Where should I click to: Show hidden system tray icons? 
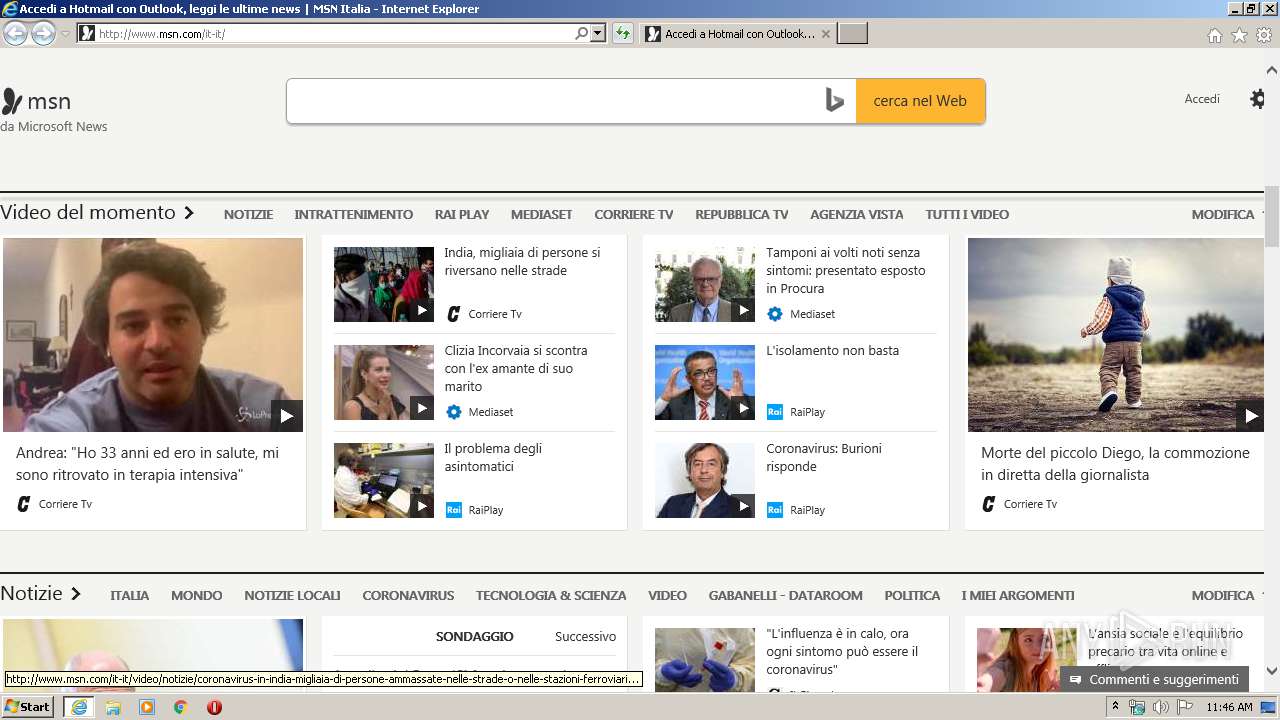pos(1115,707)
